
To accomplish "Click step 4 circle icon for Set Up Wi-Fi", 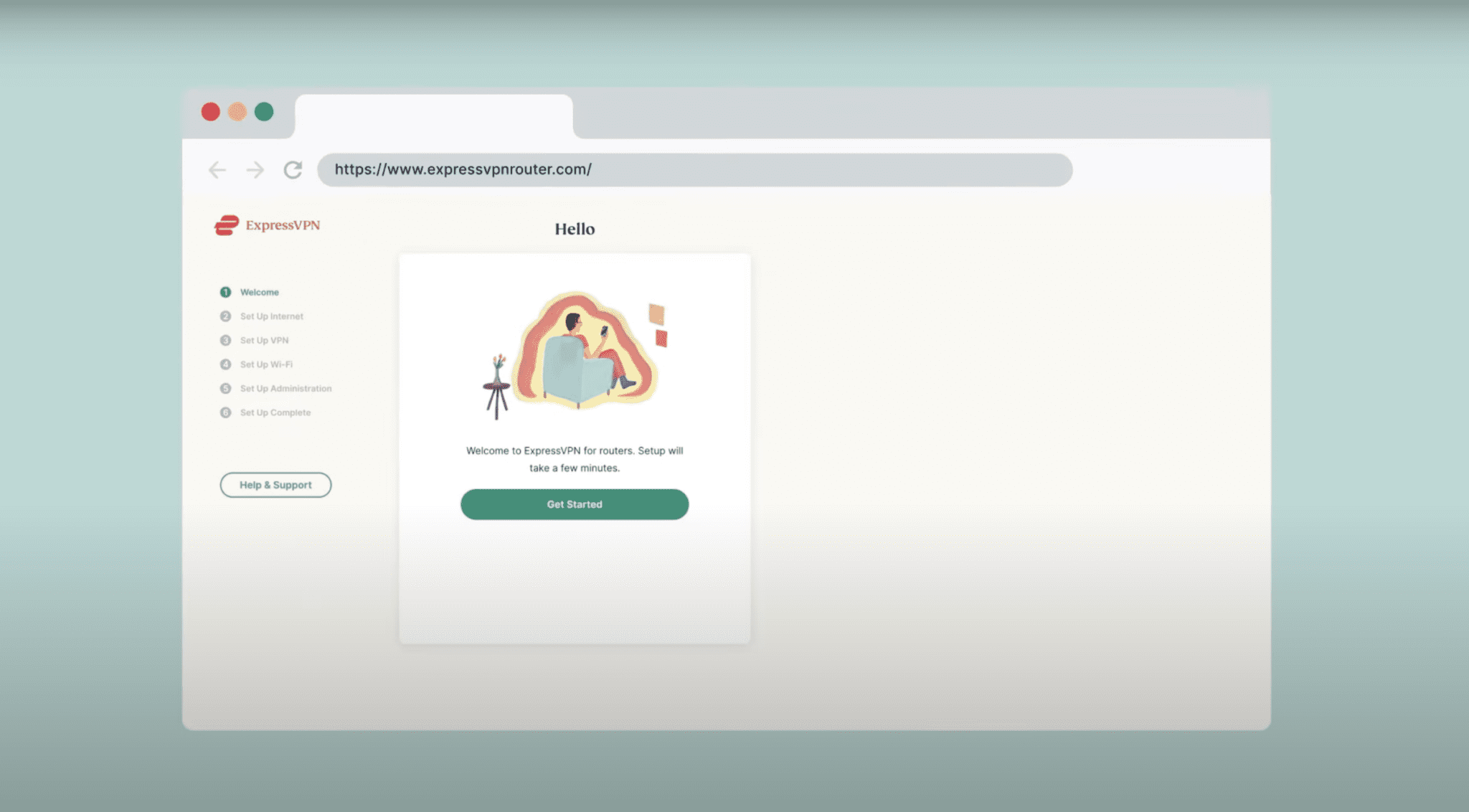I will (x=225, y=364).
